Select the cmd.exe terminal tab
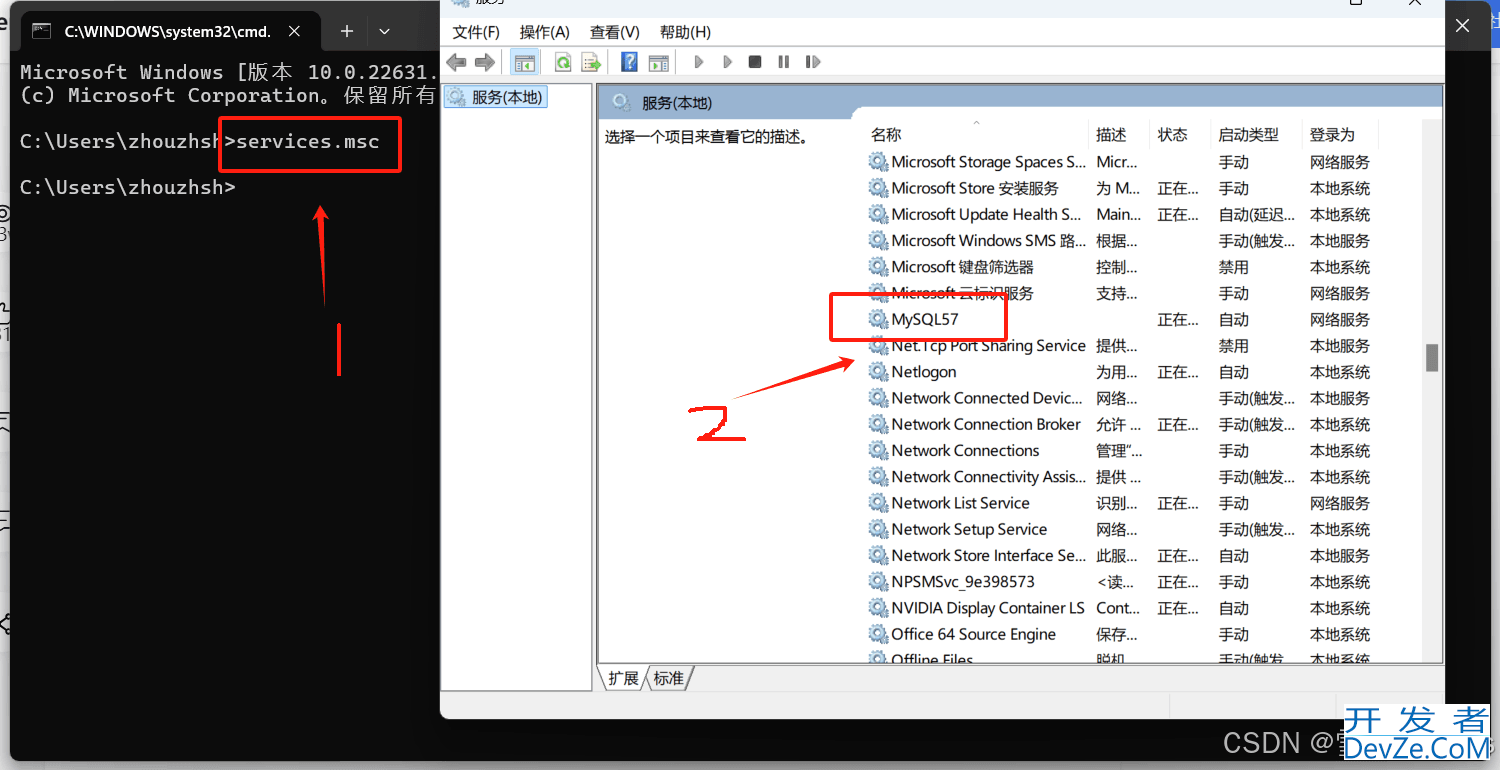 point(168,31)
